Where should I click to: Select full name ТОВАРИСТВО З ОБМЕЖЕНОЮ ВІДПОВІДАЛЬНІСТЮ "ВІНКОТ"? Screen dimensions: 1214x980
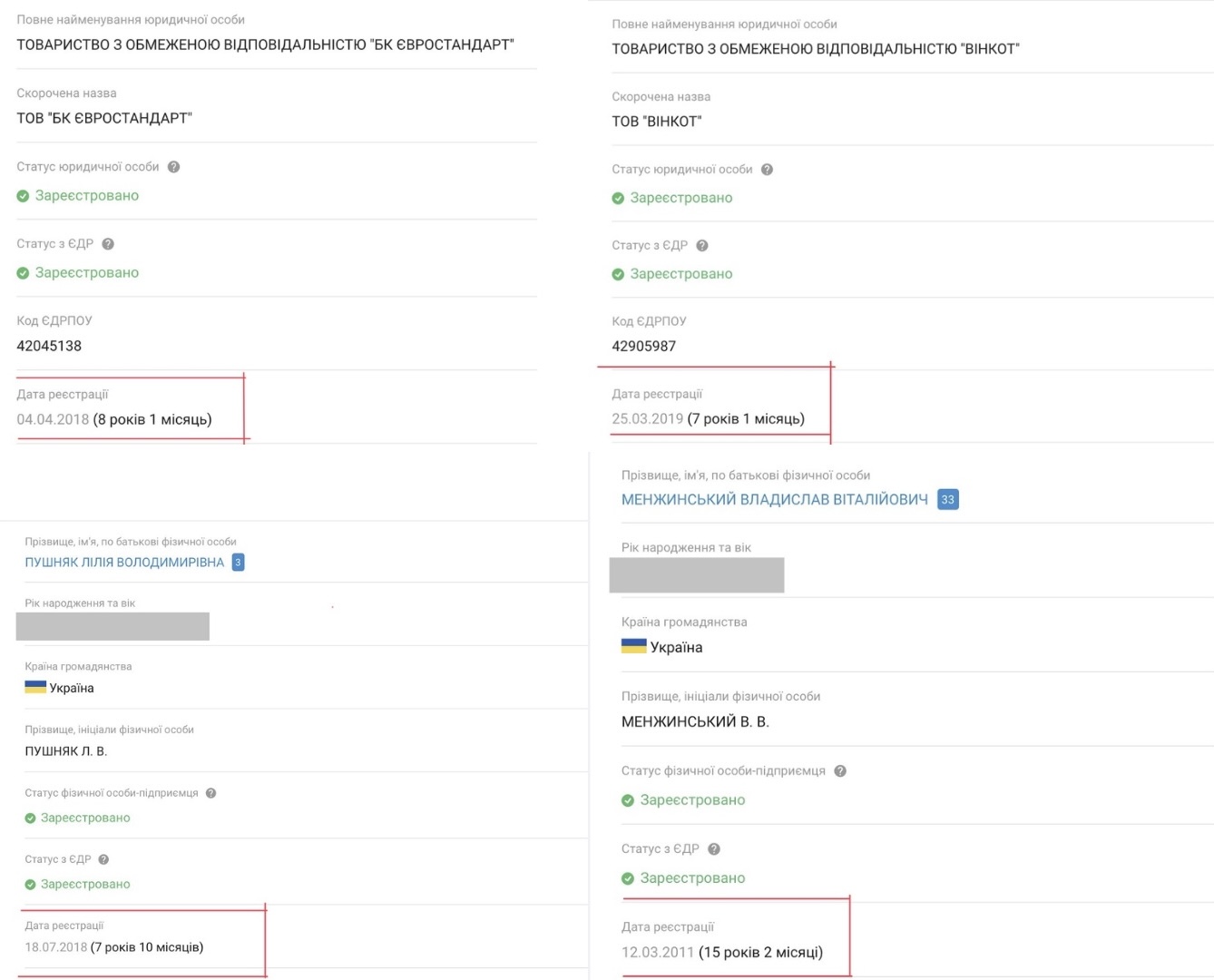tap(816, 49)
